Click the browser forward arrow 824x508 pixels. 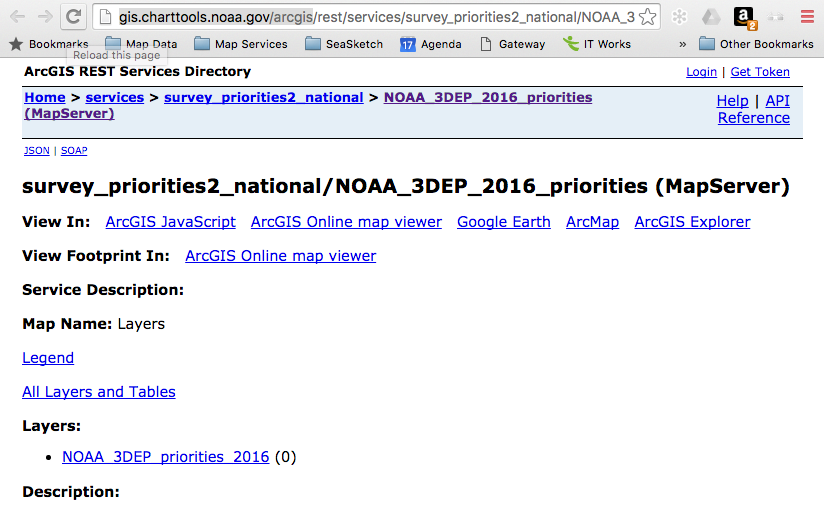click(x=46, y=17)
